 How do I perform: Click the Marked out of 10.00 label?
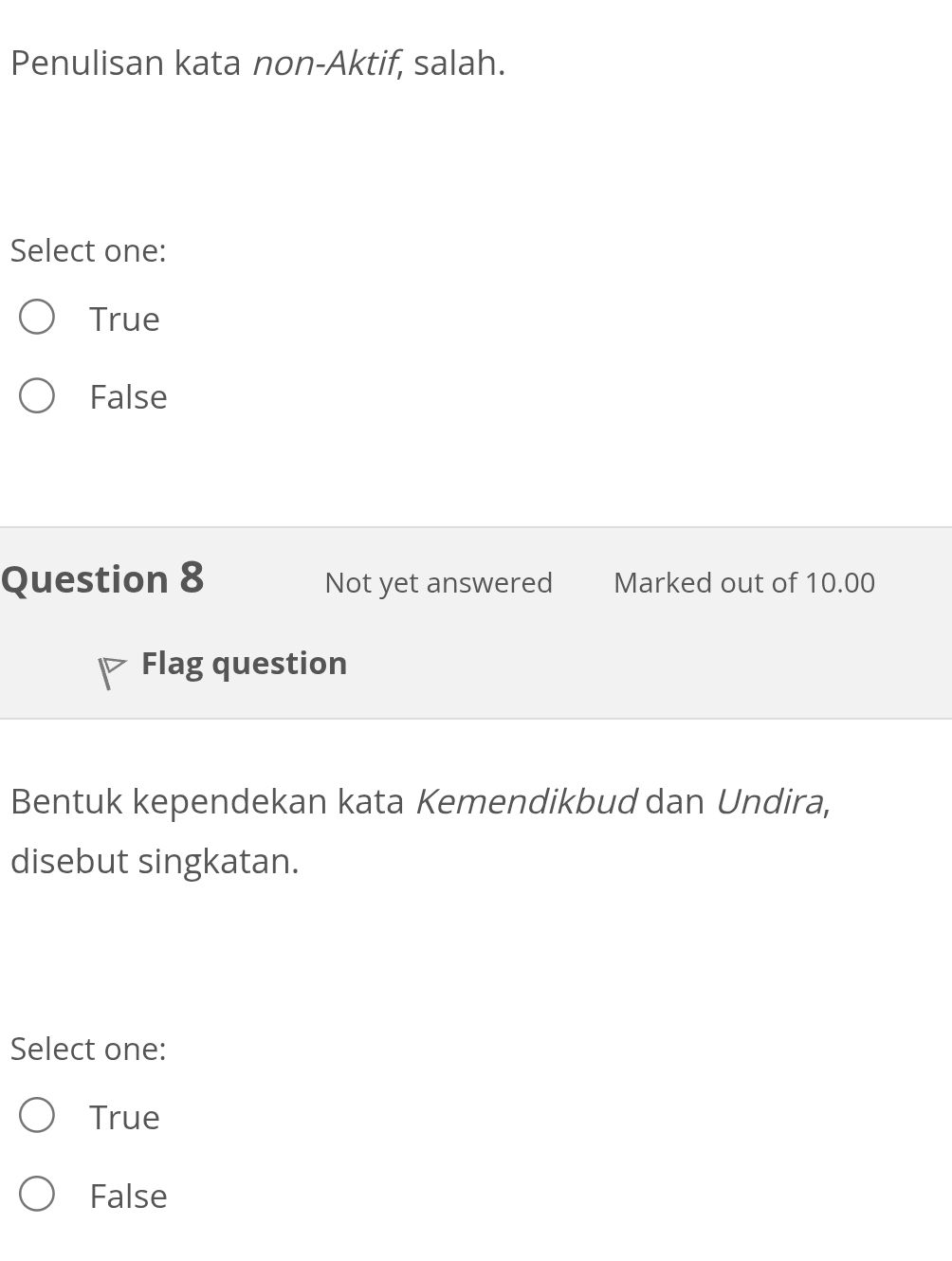click(743, 582)
